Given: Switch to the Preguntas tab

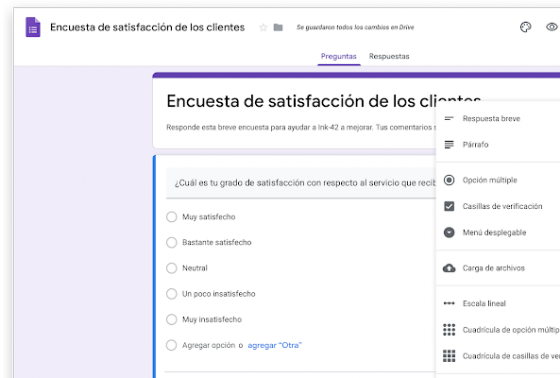Looking at the screenshot, I should (x=339, y=56).
